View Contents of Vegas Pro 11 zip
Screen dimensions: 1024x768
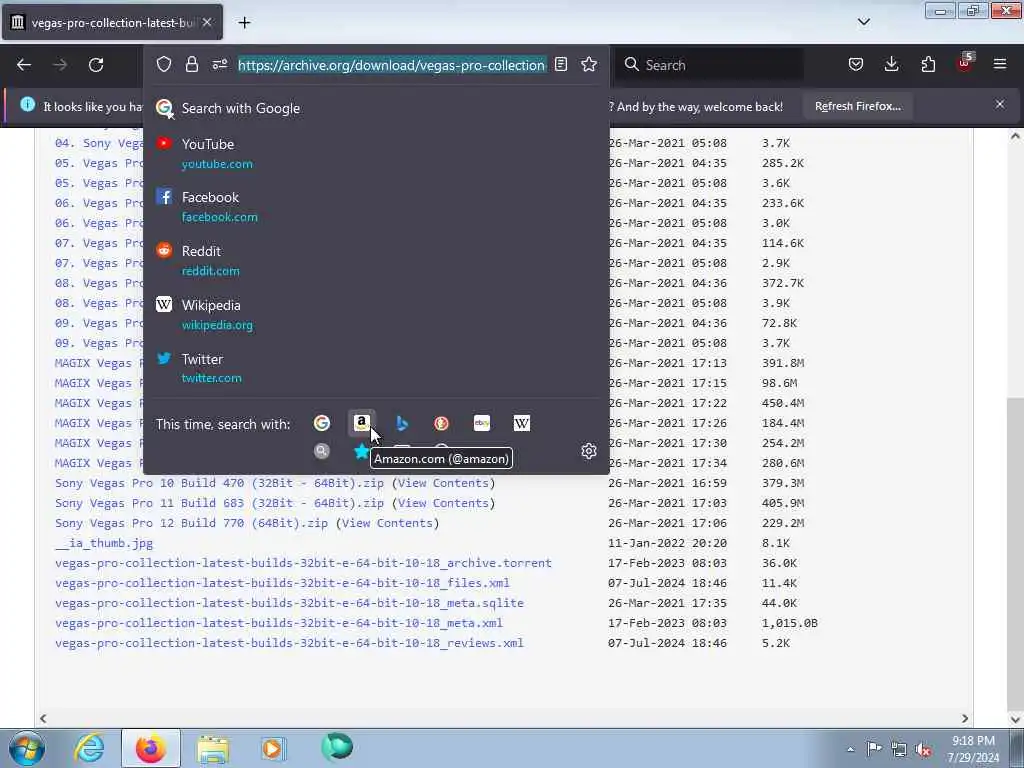click(443, 503)
